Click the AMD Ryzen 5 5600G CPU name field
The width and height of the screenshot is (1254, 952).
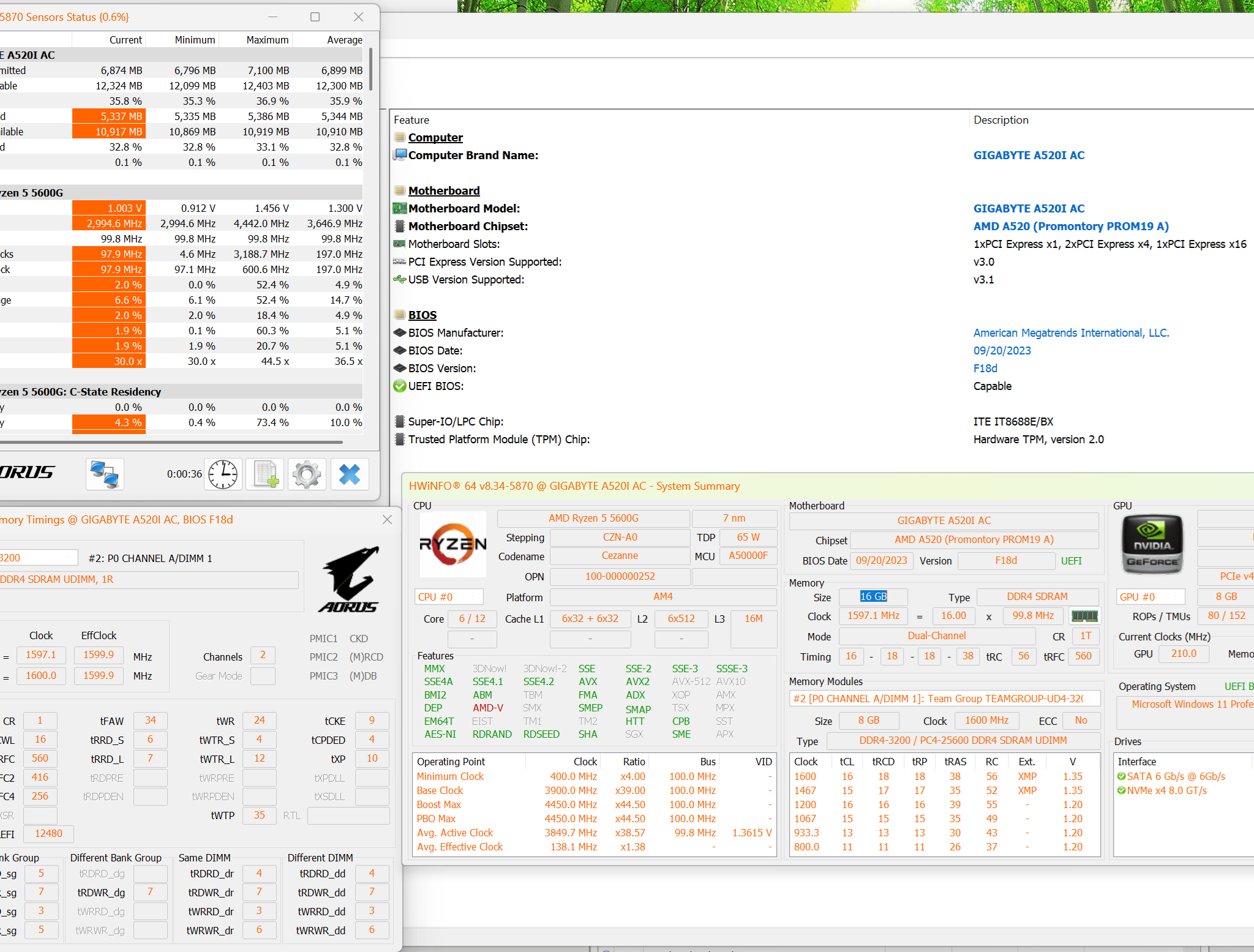pos(593,519)
